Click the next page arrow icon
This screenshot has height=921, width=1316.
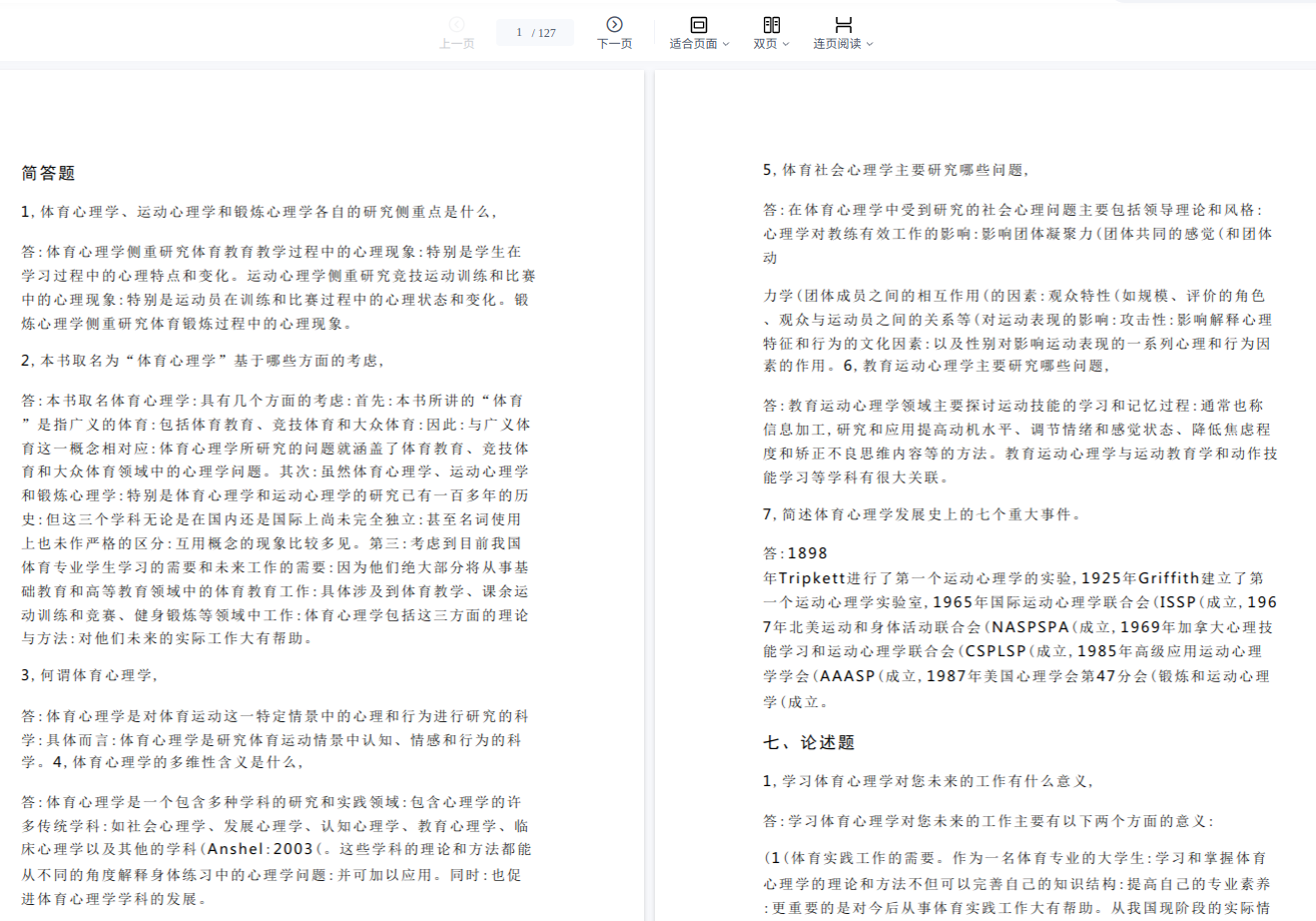coord(614,24)
